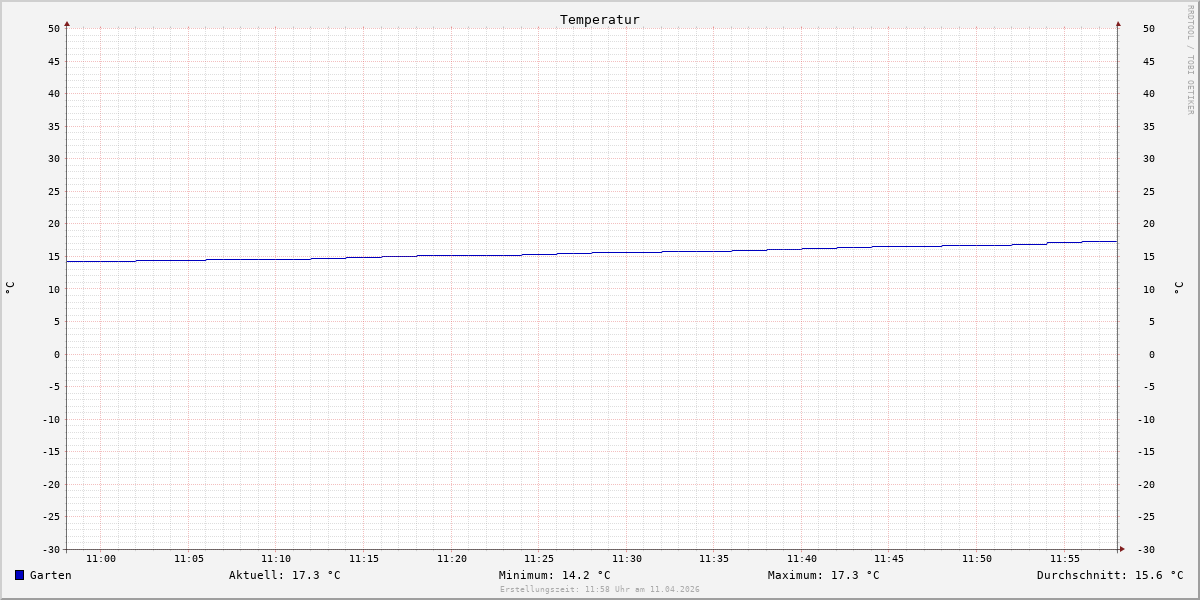The width and height of the screenshot is (1200, 600).
Task: Click the -15 label on the left axis
Action: (x=51, y=452)
